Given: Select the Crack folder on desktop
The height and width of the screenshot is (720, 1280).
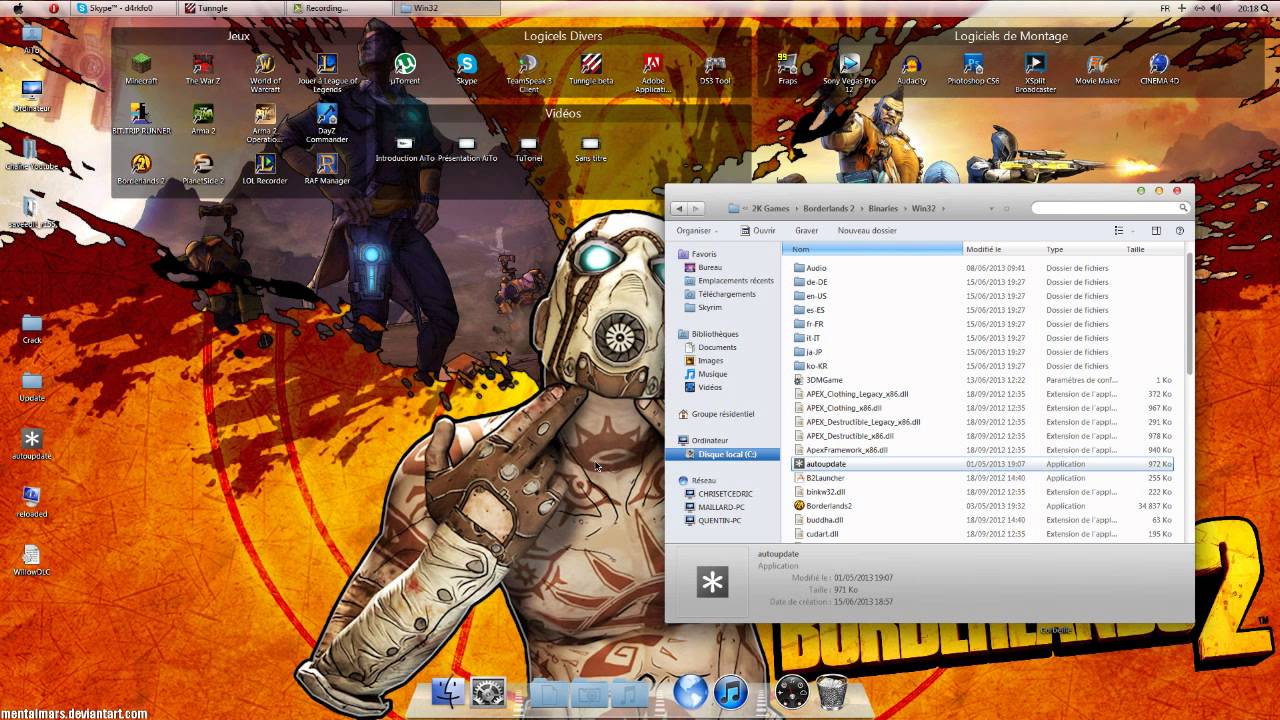Looking at the screenshot, I should (x=32, y=328).
